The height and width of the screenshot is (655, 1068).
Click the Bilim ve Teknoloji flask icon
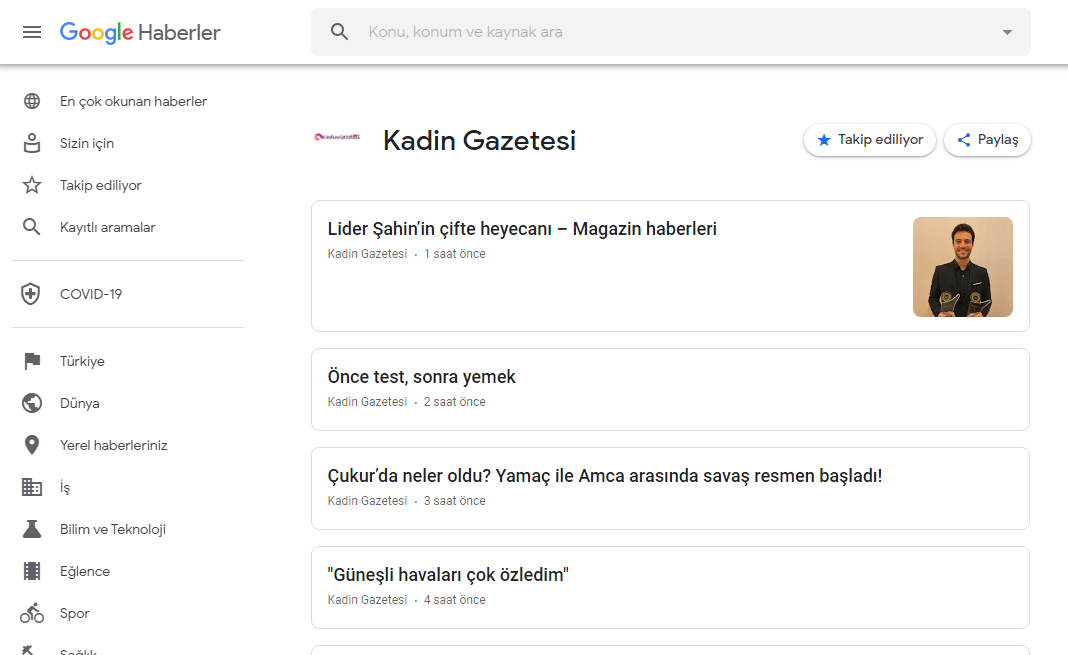(32, 529)
